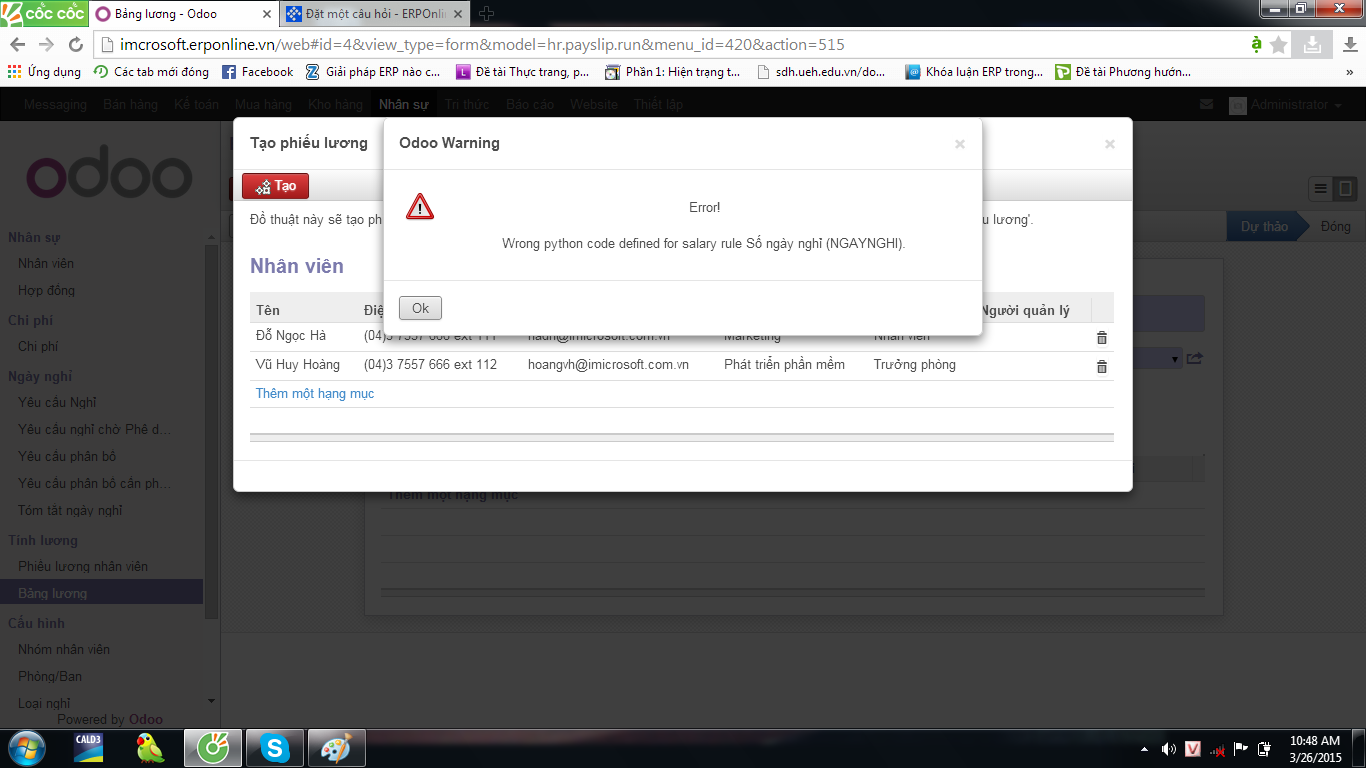The image size is (1366, 768).
Task: Close the Odoo Warning dialog with its X
Action: tap(960, 144)
